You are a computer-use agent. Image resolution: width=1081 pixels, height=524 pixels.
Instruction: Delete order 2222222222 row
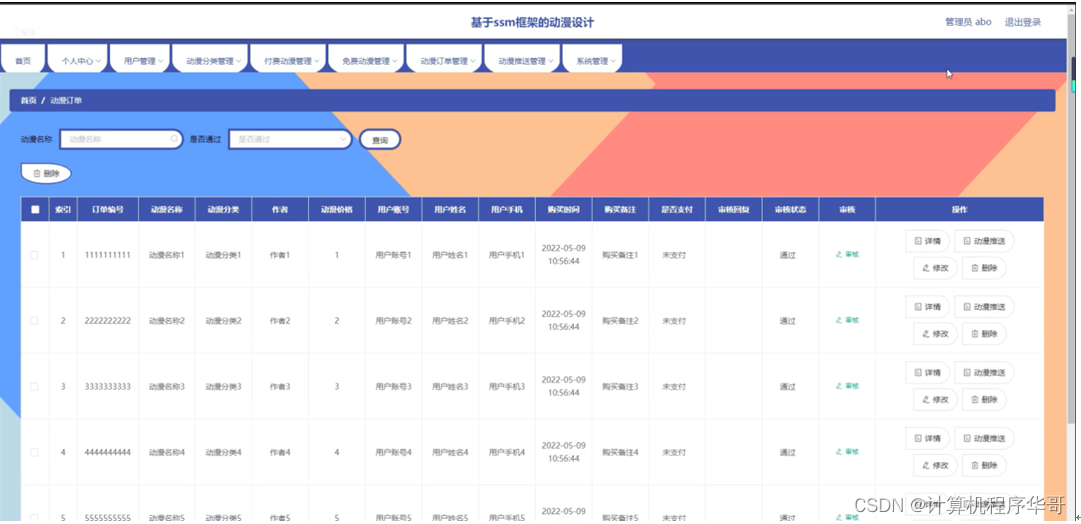[984, 334]
